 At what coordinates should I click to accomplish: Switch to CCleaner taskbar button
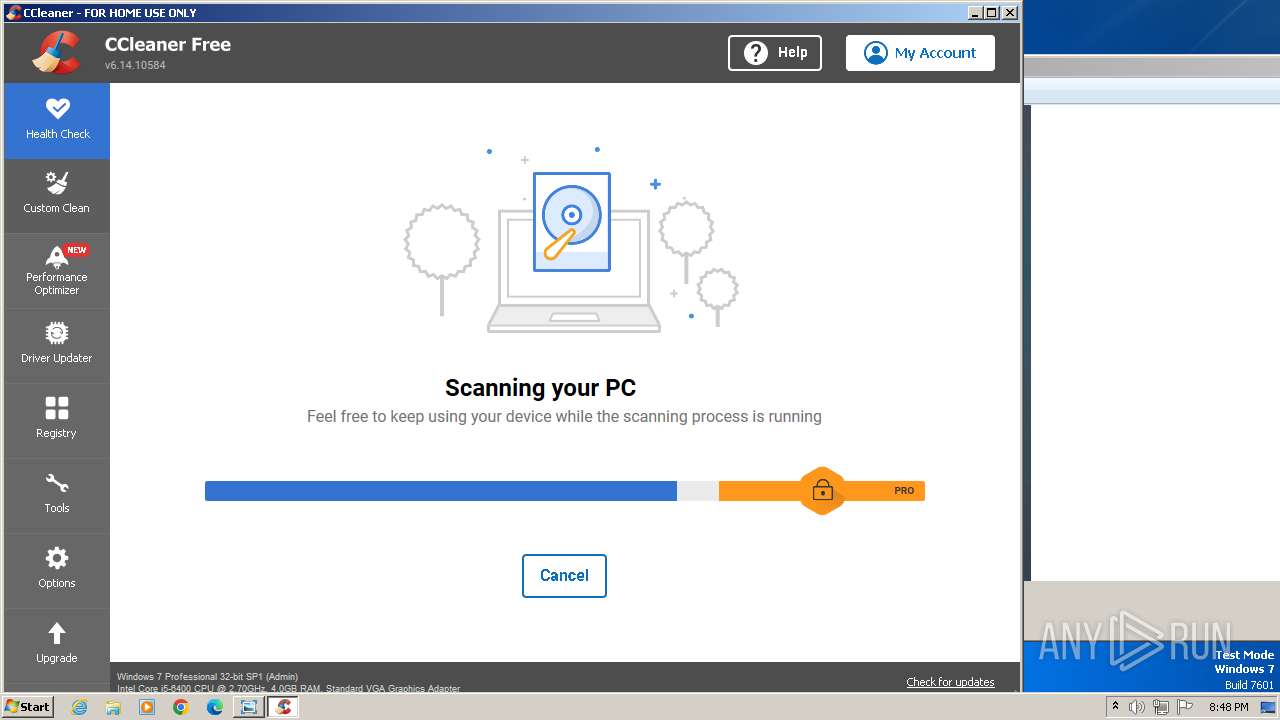tap(283, 707)
